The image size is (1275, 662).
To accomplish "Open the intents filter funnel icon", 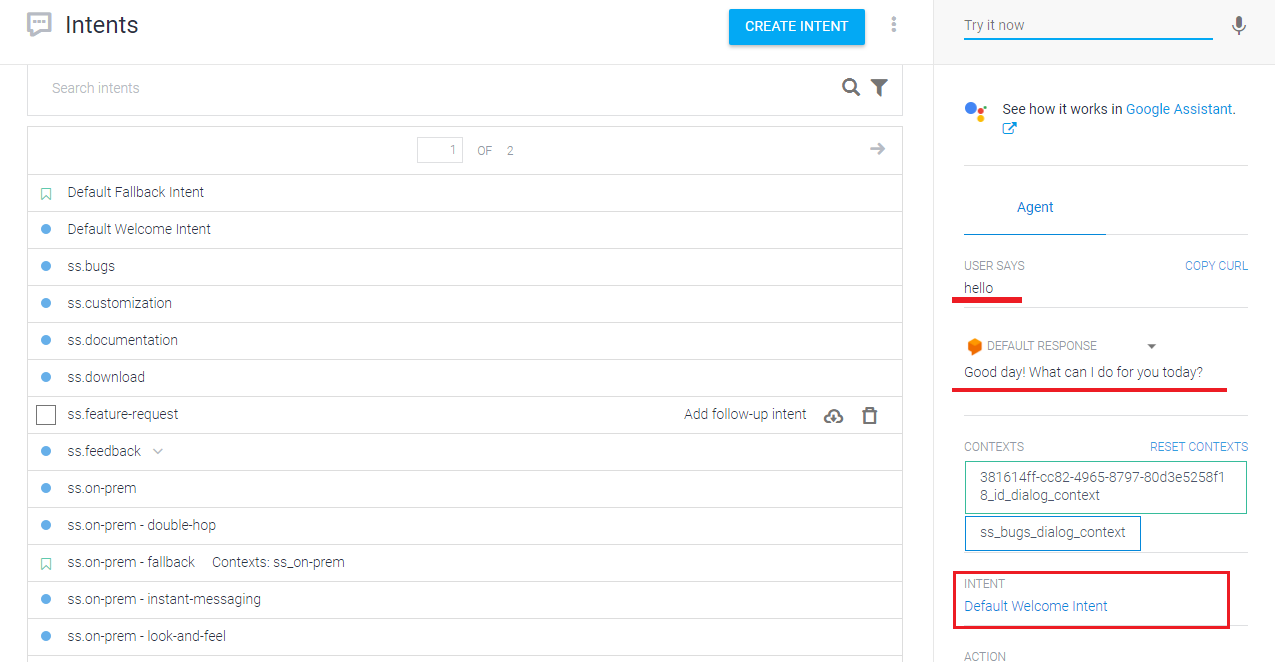I will pyautogui.click(x=879, y=88).
